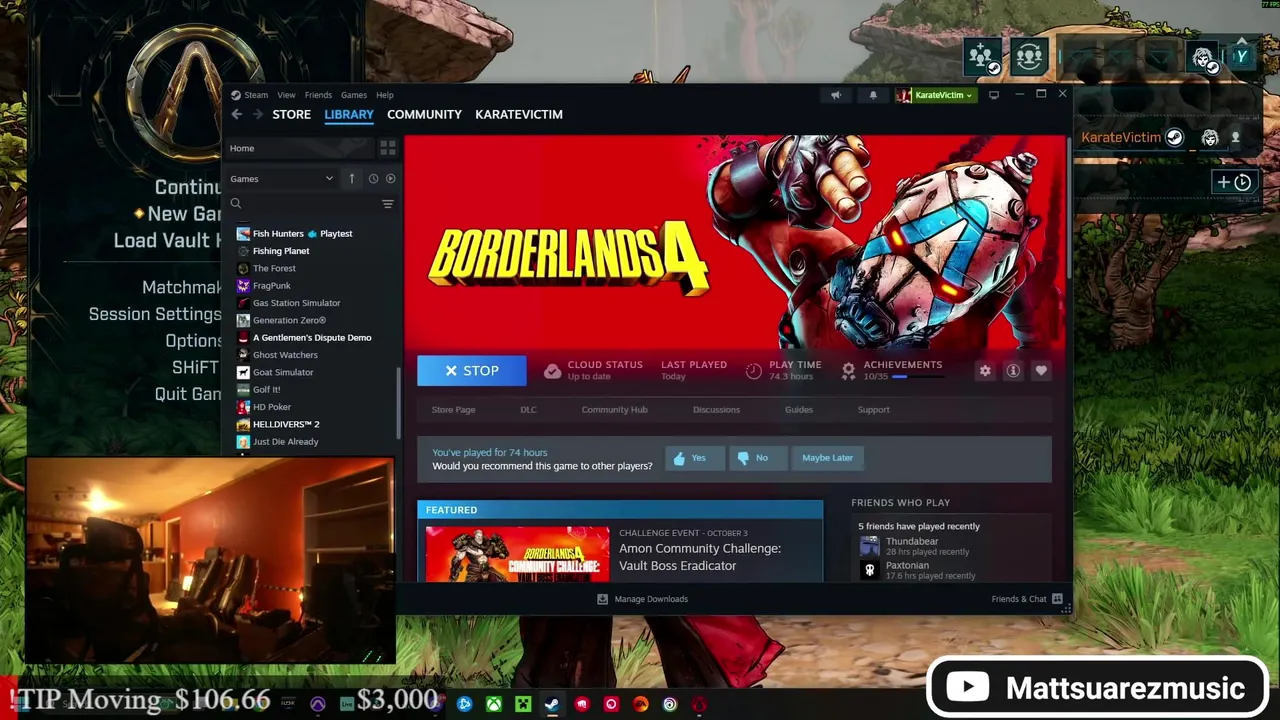Screen dimensions: 1280x720
Task: Open Steam in the Windows taskbar
Action: point(552,704)
